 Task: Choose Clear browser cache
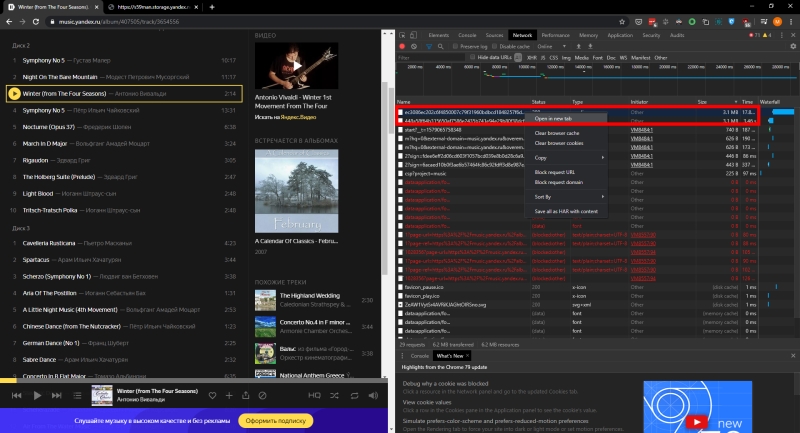[566, 133]
